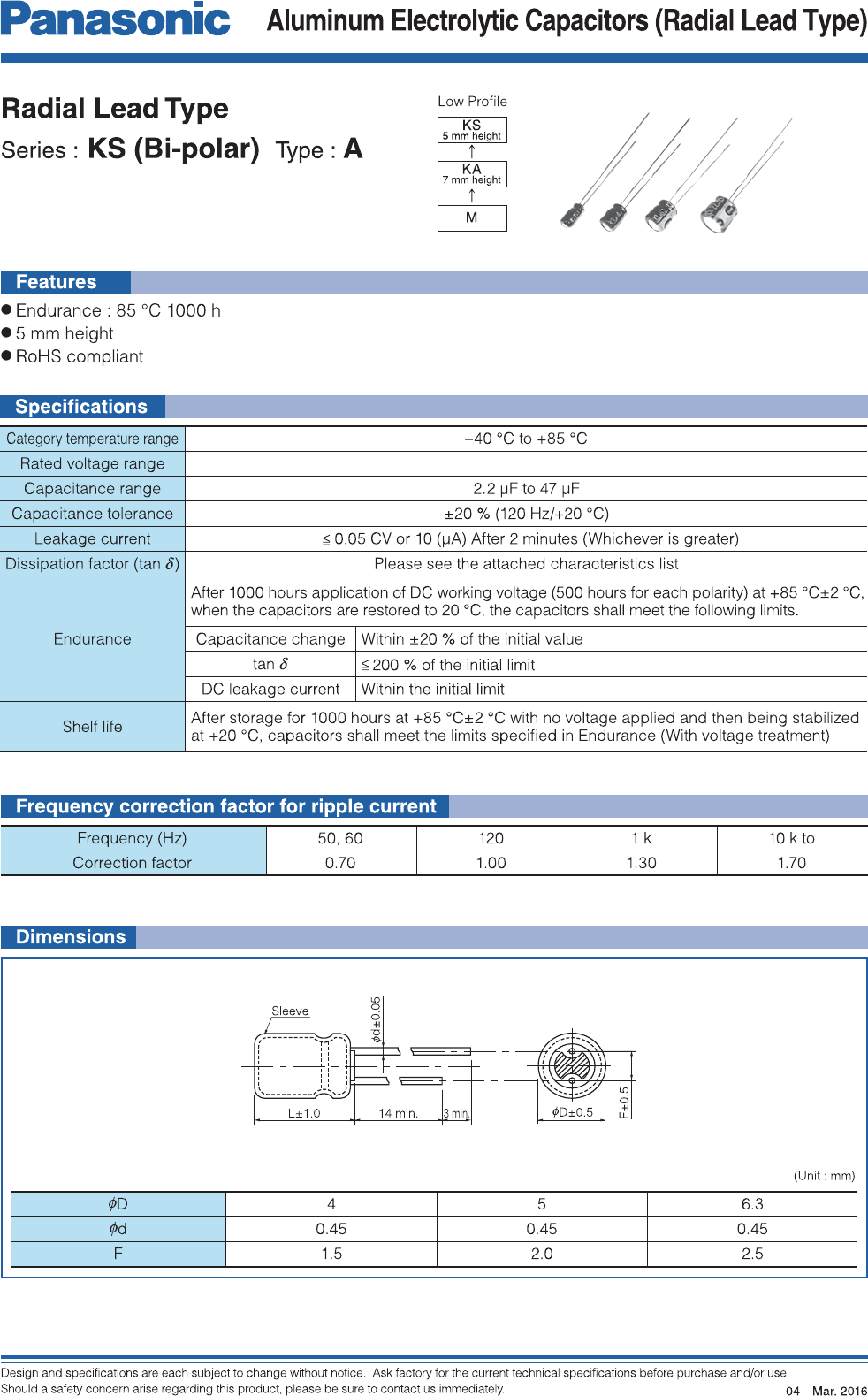Click the Rated voltage range row label
This screenshot has width=868, height=1396.
pyautogui.click(x=93, y=463)
